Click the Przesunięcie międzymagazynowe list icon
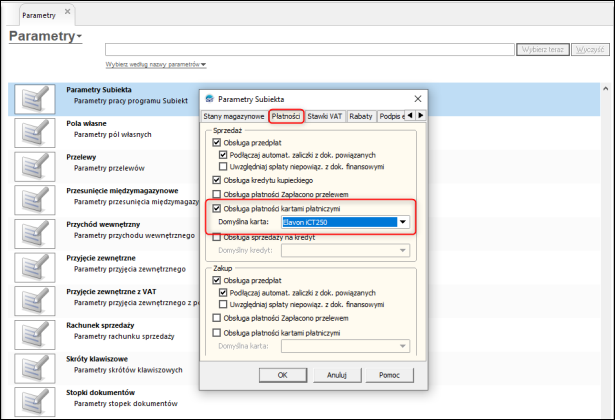This screenshot has height=420, width=615. tap(35, 200)
